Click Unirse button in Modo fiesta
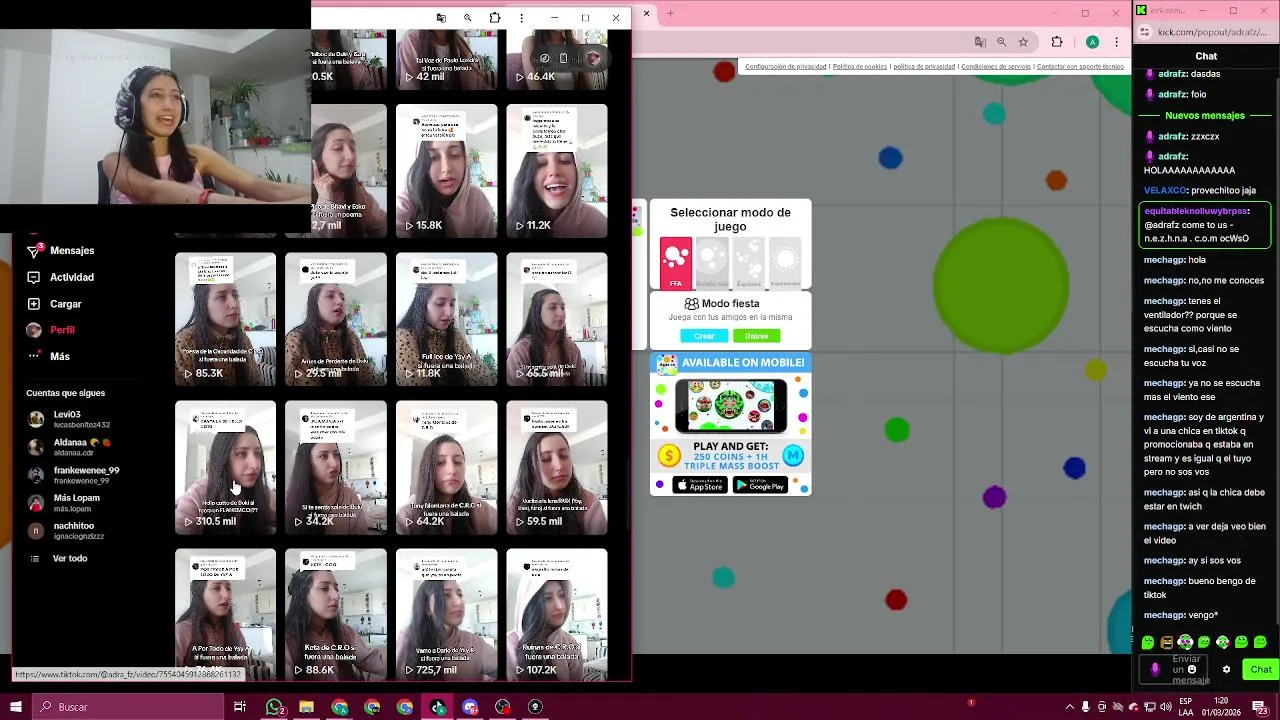 [756, 336]
